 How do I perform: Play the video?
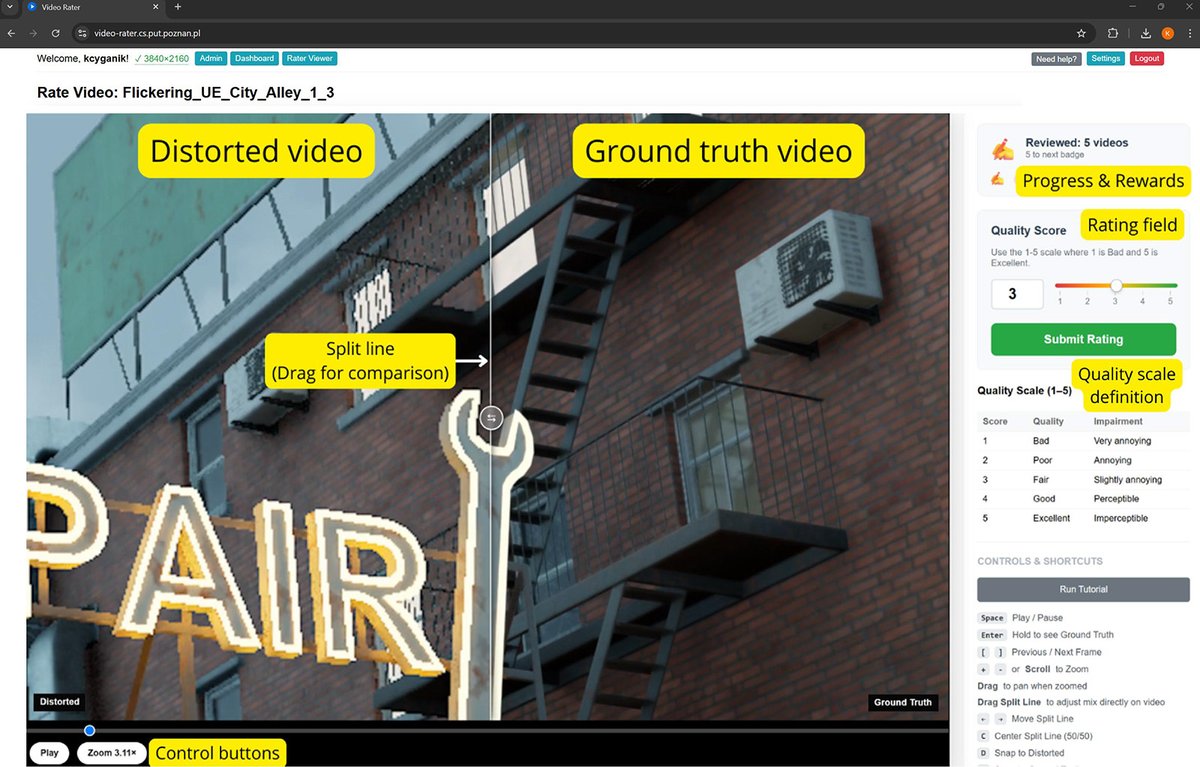[50, 753]
